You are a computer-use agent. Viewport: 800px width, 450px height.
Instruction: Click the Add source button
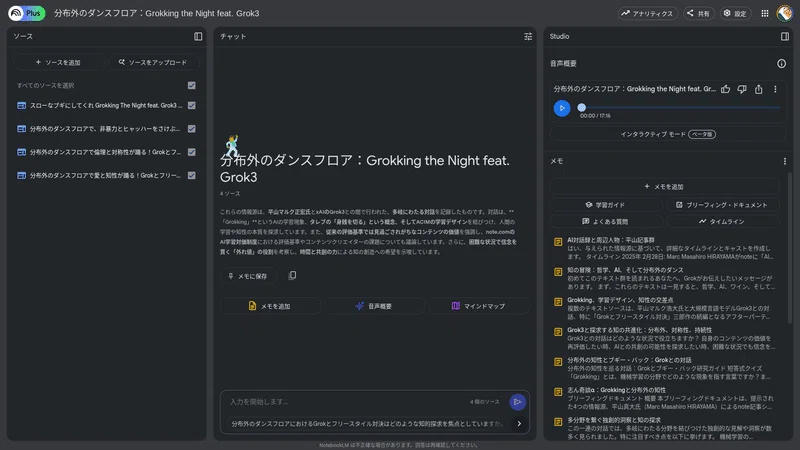(59, 62)
